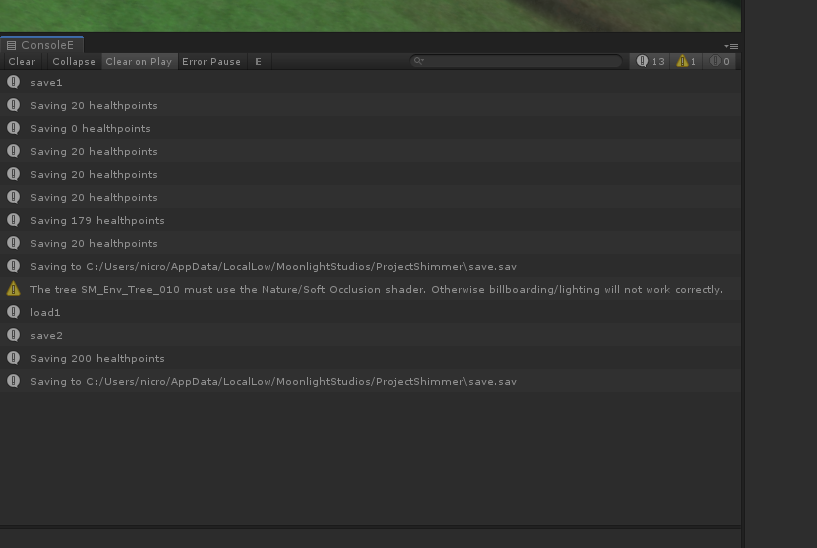Open the console panel options menu
Viewport: 817px width, 548px height.
click(x=731, y=46)
